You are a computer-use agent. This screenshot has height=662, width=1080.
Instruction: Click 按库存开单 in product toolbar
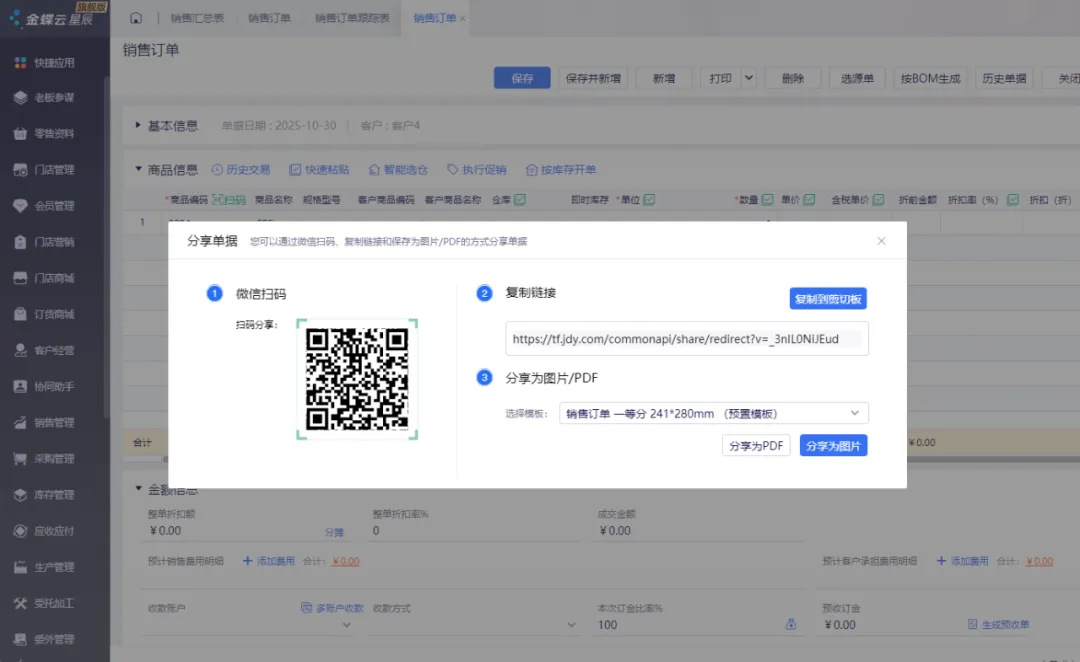pos(561,169)
